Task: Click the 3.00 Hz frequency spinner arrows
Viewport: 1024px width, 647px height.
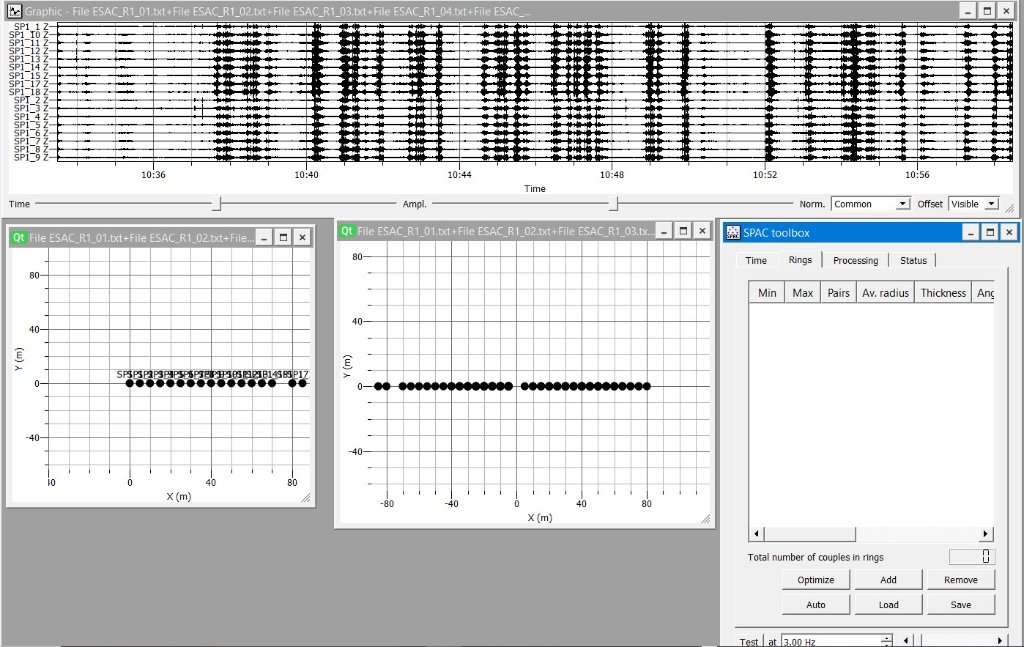Action: click(885, 640)
